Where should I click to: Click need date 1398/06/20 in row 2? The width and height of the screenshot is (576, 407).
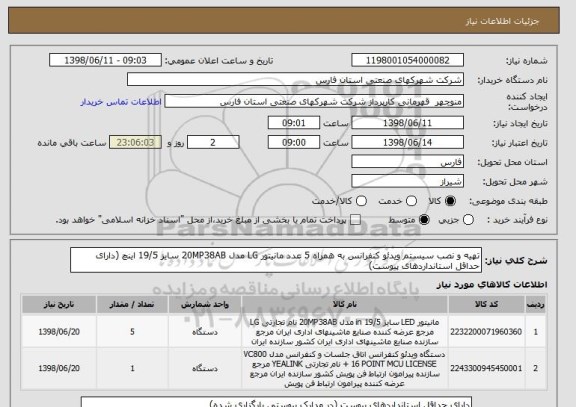coord(59,368)
